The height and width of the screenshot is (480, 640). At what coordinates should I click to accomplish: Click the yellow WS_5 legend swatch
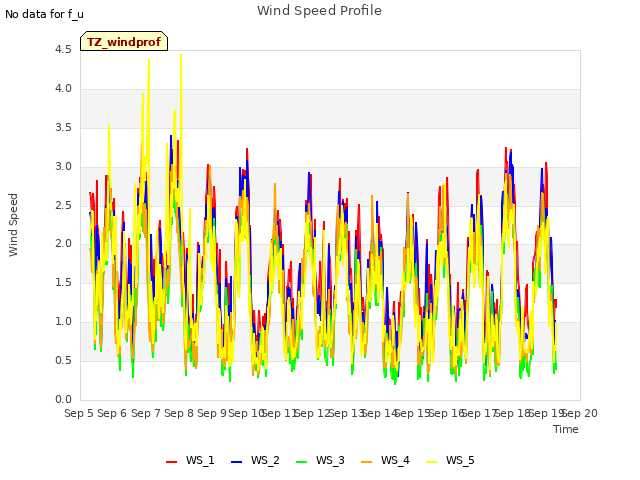(432, 461)
